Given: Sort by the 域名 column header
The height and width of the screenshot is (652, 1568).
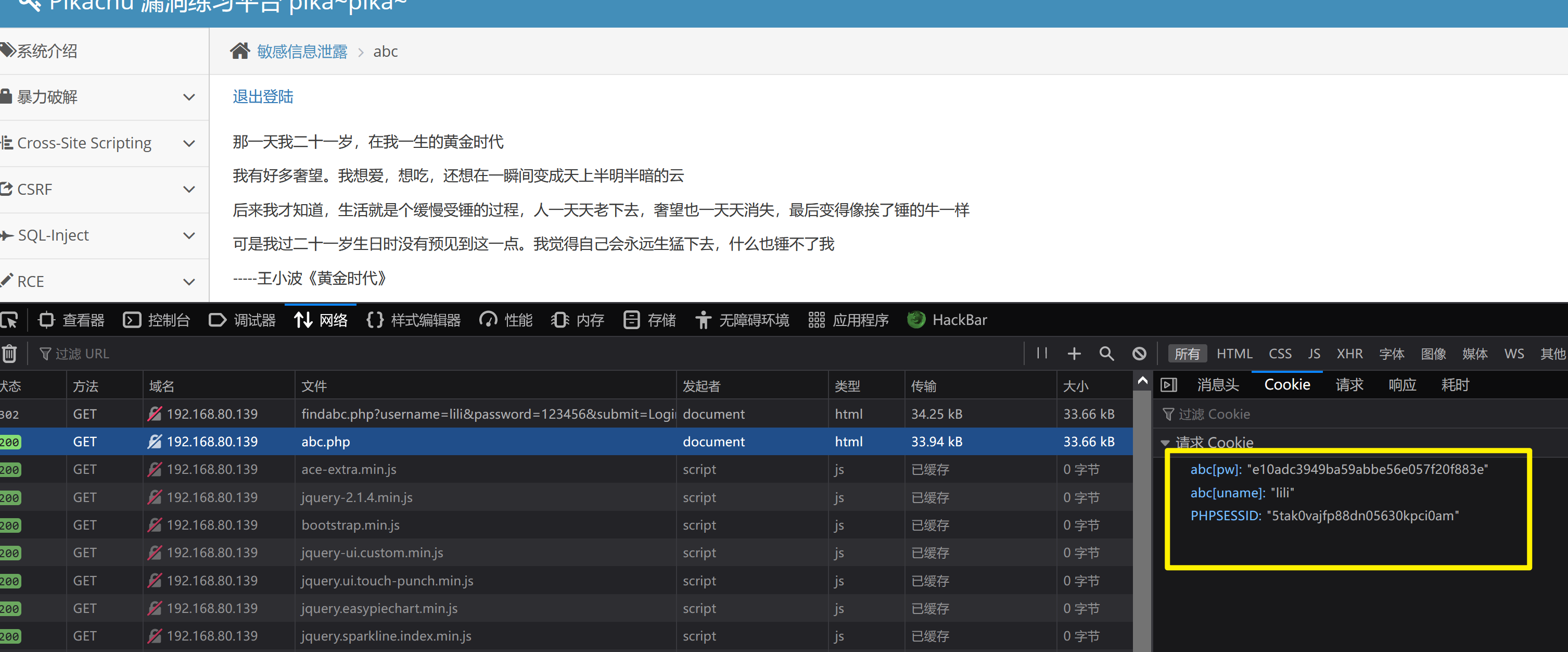Looking at the screenshot, I should (x=219, y=386).
